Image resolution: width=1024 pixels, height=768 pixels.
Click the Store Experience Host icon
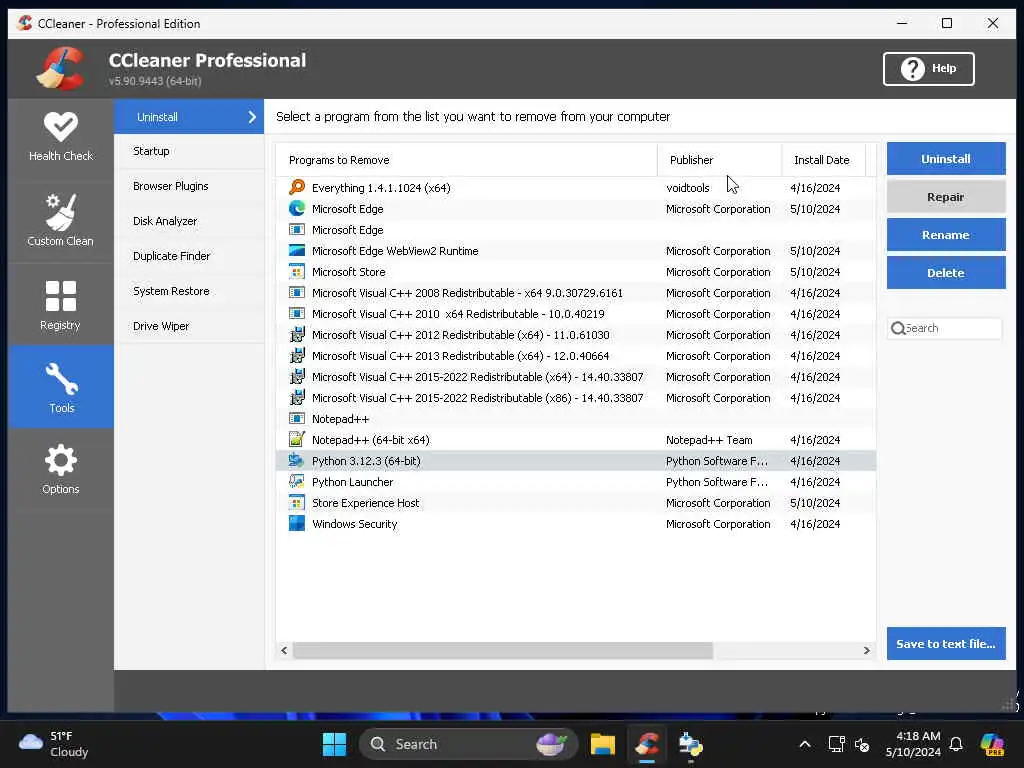297,503
